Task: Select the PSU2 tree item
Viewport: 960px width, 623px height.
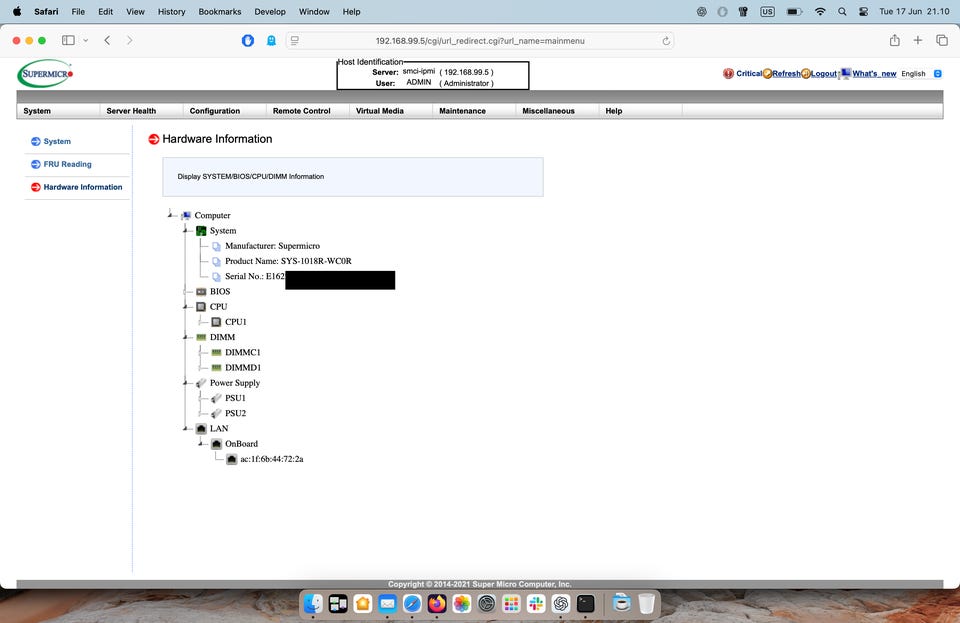Action: click(235, 413)
